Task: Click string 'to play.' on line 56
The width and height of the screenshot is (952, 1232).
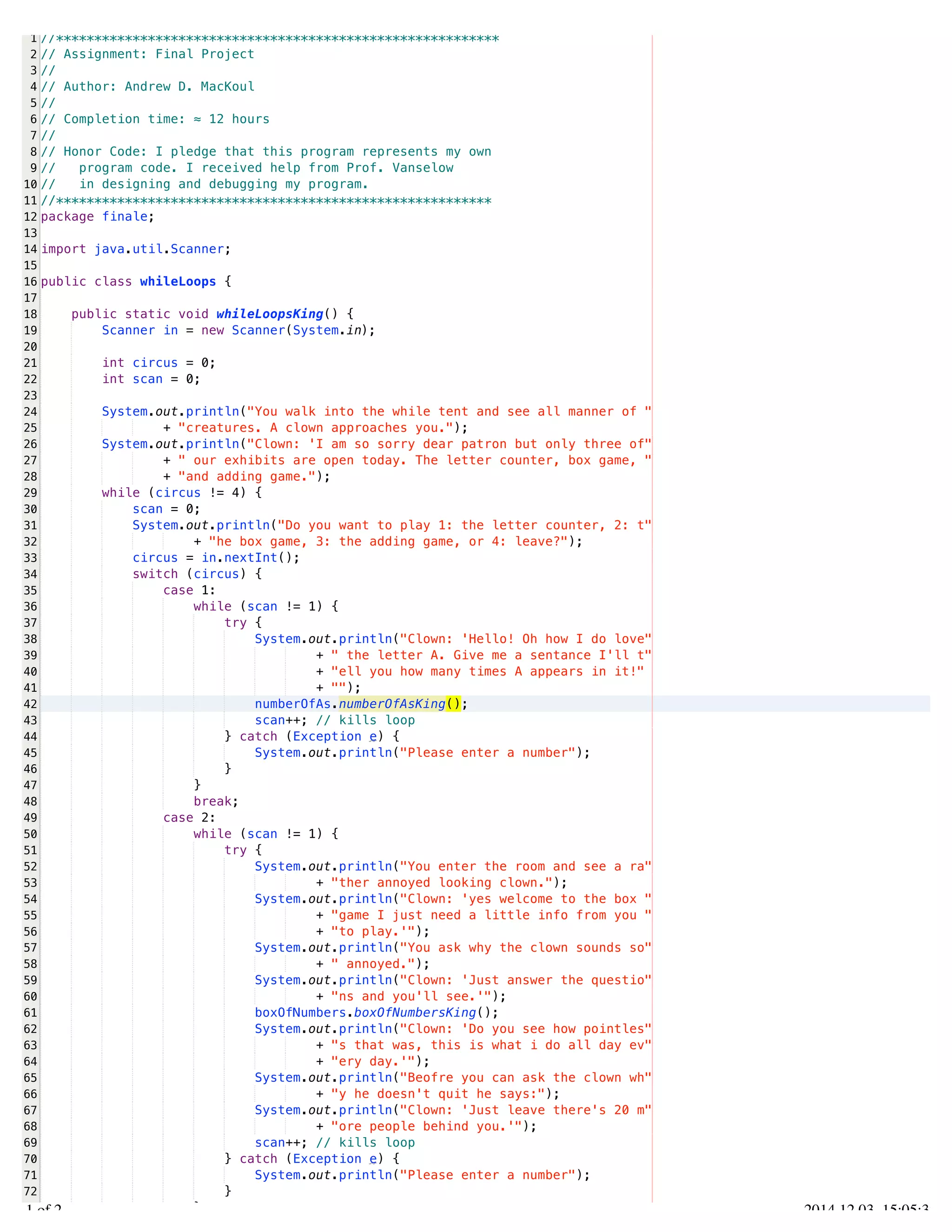Action: point(373,932)
